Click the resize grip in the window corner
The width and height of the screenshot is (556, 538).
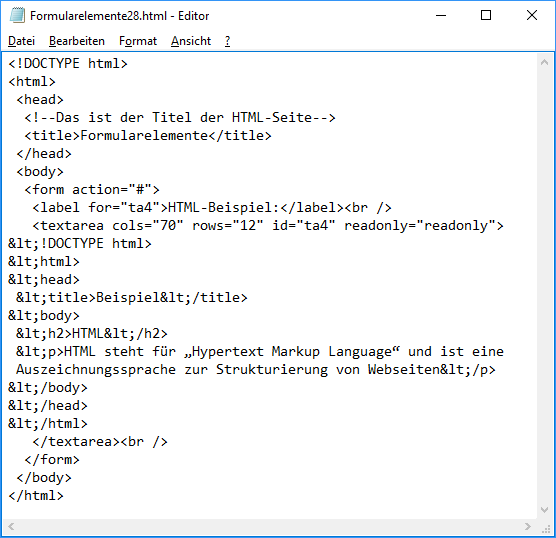[x=545, y=528]
